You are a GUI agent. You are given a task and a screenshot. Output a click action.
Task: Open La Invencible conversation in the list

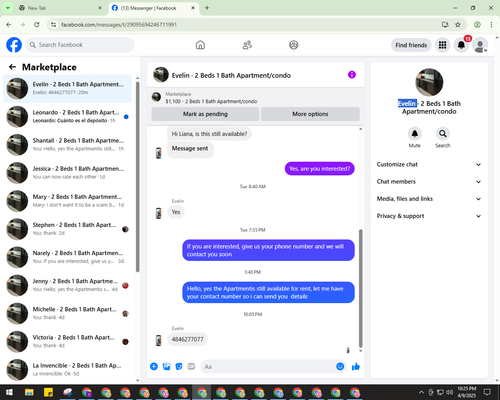pos(67,369)
